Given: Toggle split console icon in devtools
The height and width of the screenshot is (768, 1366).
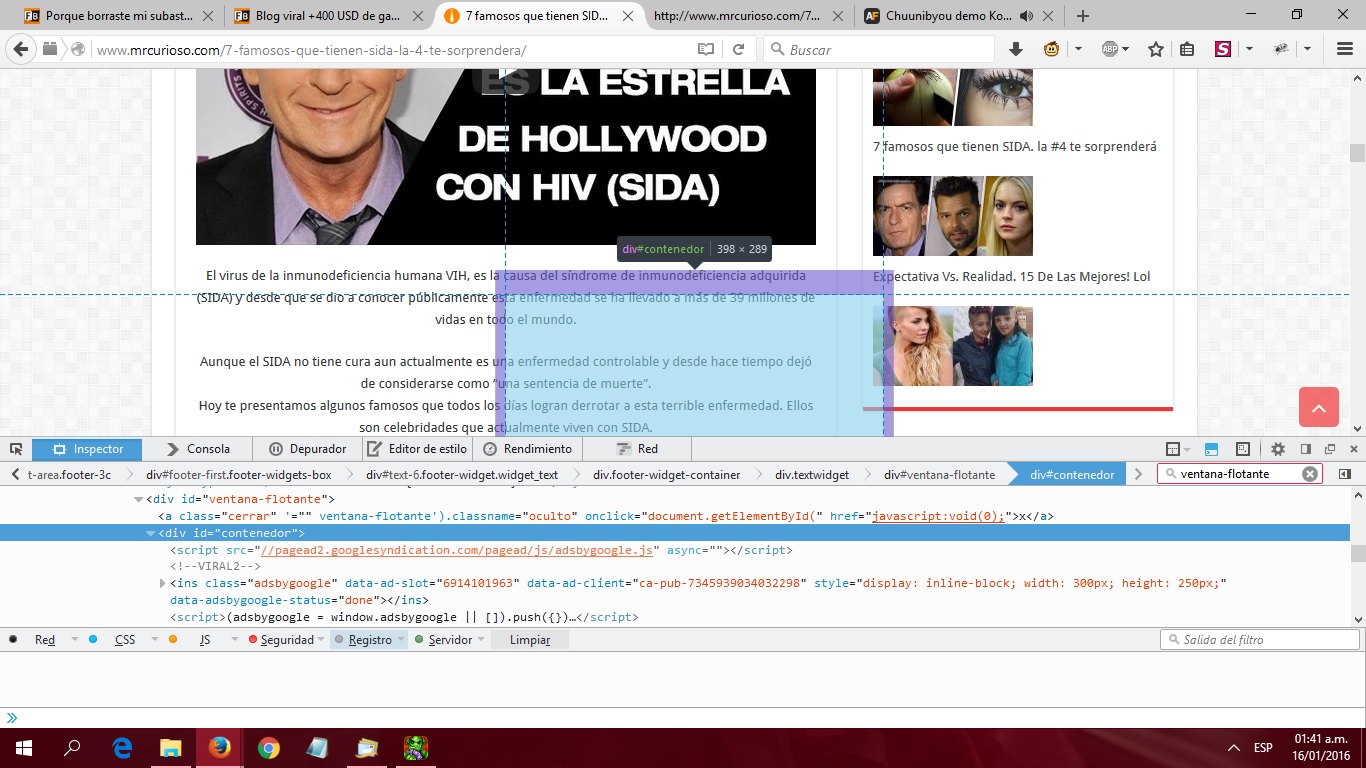Looking at the screenshot, I should tap(1211, 449).
